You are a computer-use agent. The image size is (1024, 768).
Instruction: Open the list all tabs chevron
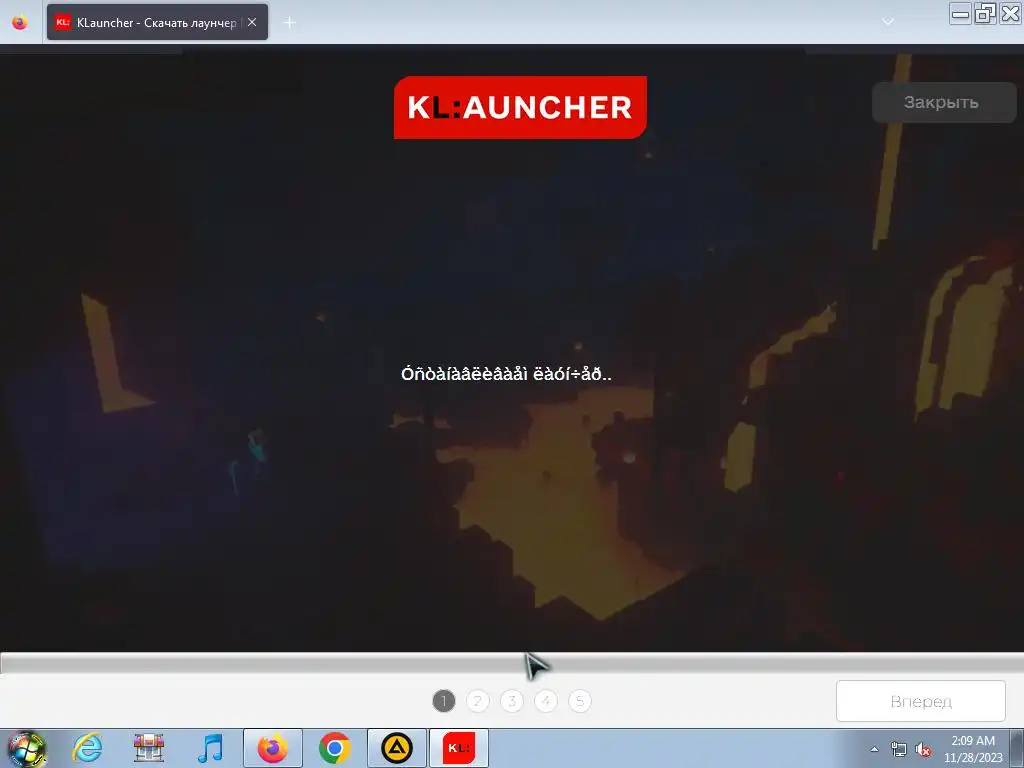coord(888,22)
